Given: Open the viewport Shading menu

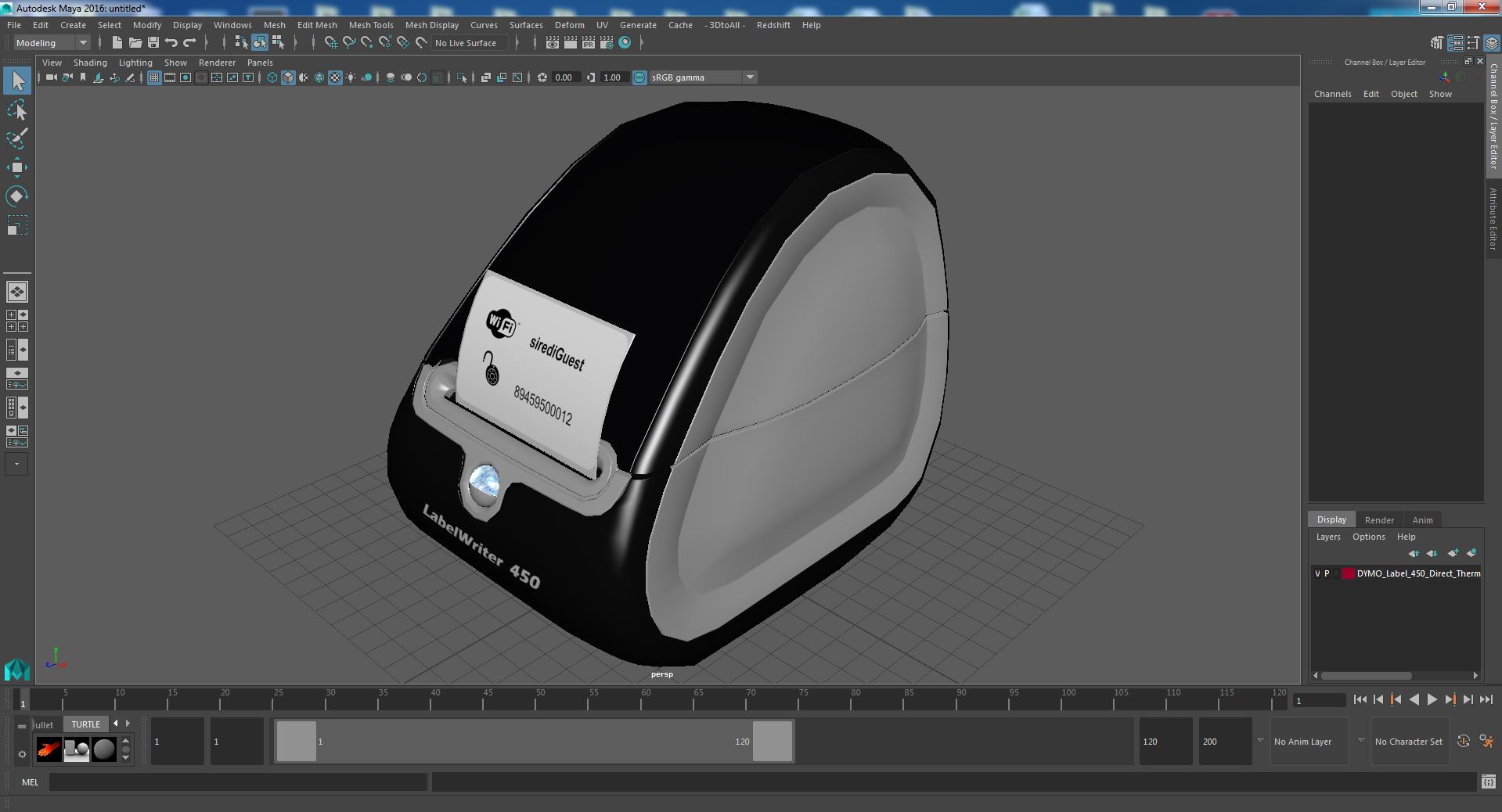Looking at the screenshot, I should click(90, 63).
